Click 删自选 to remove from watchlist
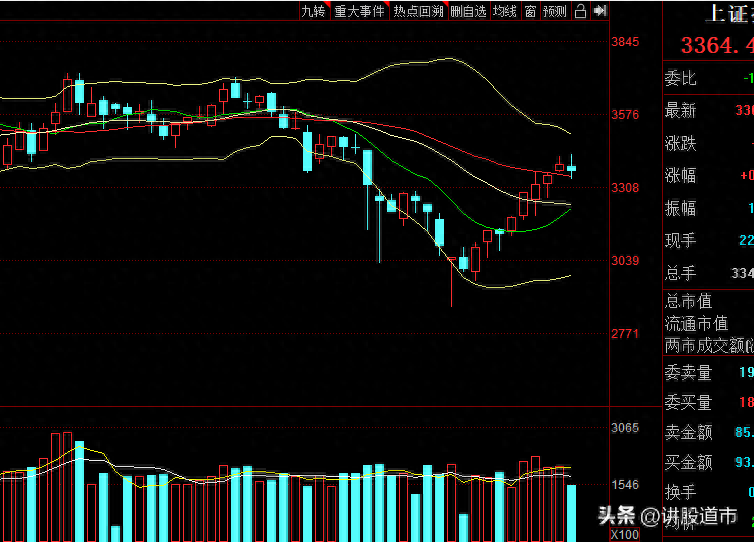This screenshot has width=754, height=542. click(469, 11)
